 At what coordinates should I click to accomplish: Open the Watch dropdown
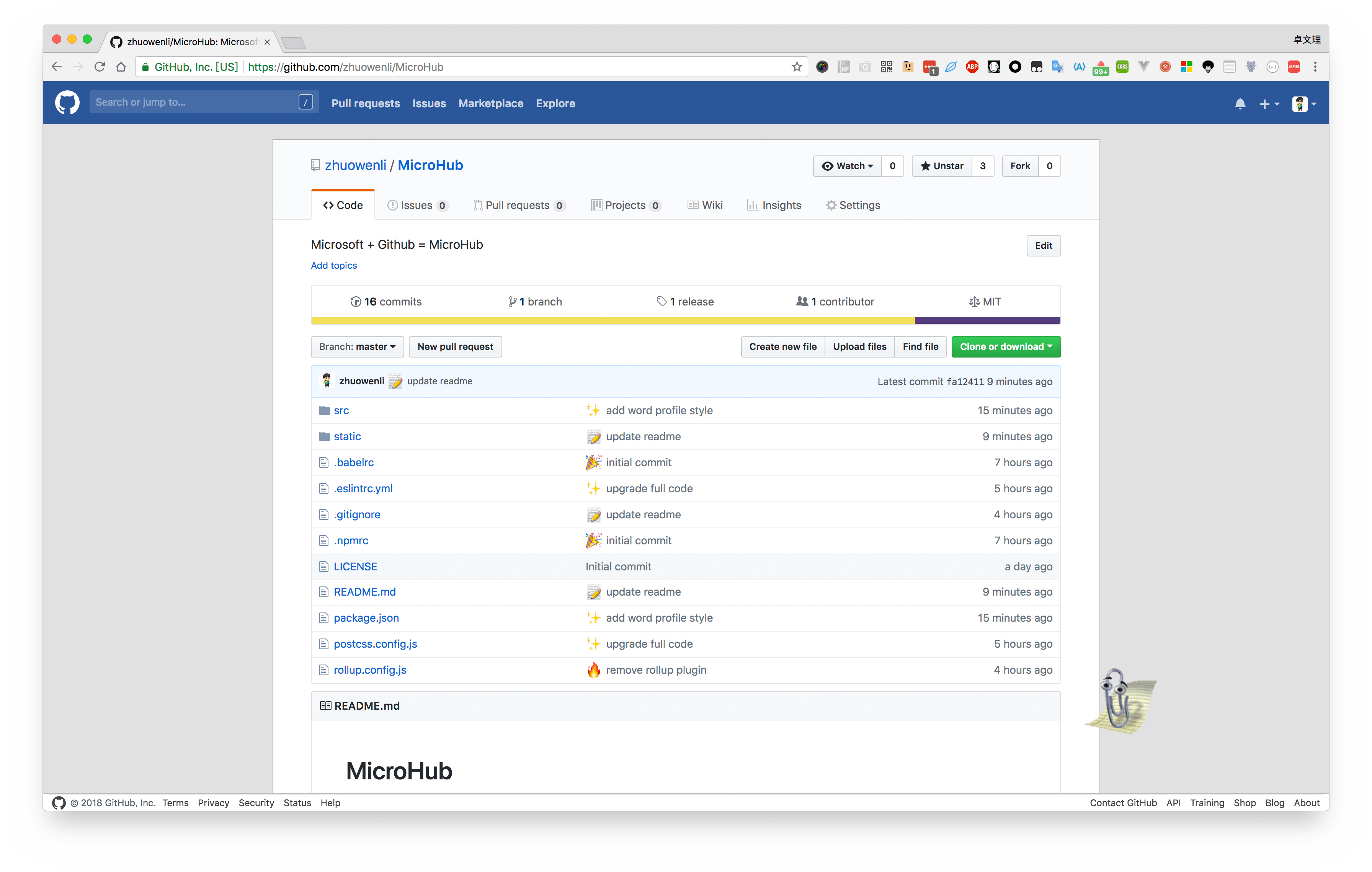coord(847,166)
